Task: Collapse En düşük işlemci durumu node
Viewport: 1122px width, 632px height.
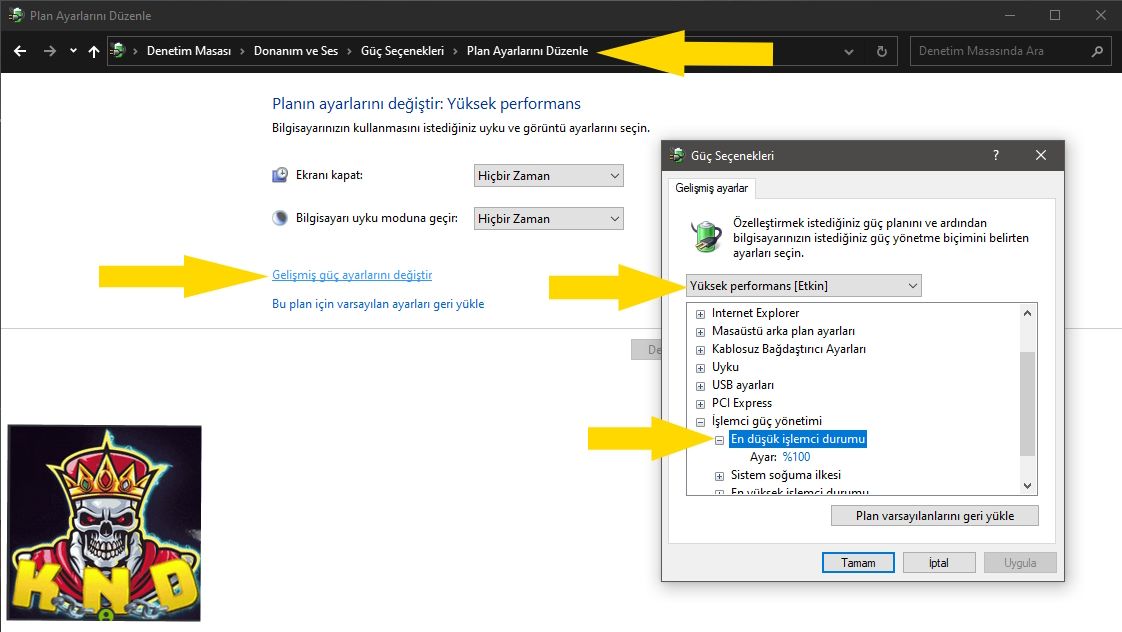Action: [x=719, y=439]
